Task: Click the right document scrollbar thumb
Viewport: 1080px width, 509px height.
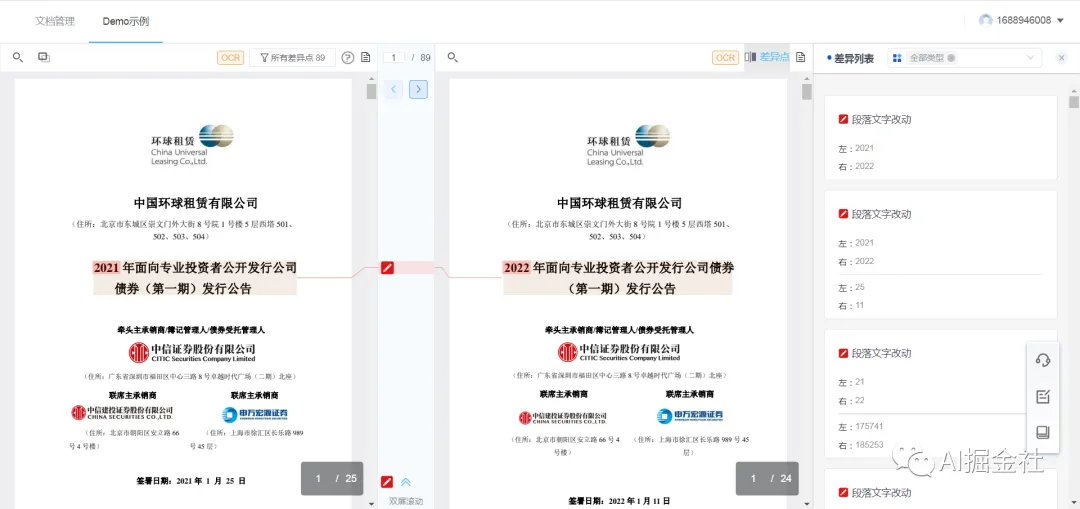Action: point(807,92)
